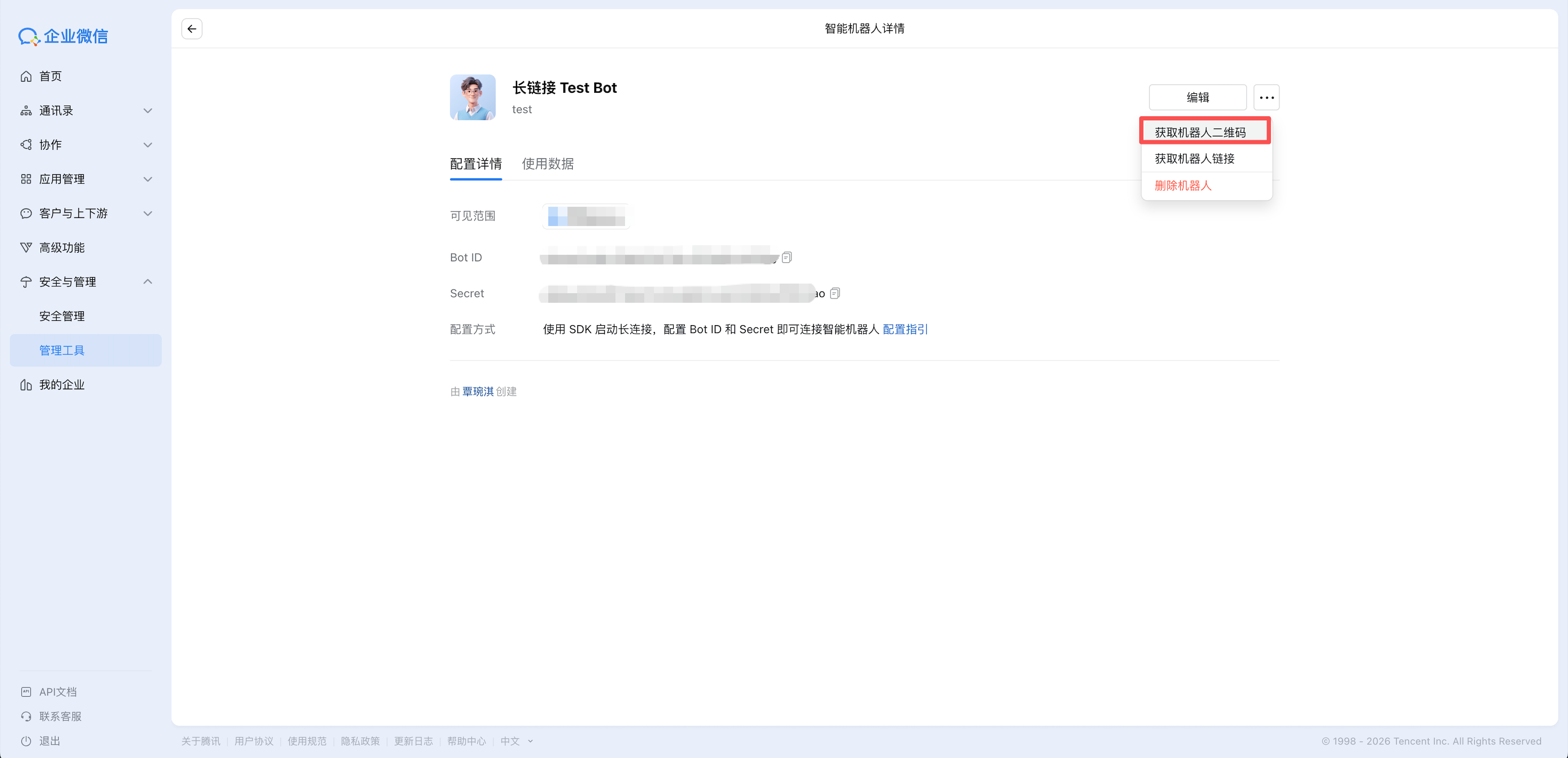
Task: Open API文档 at the sidebar bottom
Action: pos(58,692)
